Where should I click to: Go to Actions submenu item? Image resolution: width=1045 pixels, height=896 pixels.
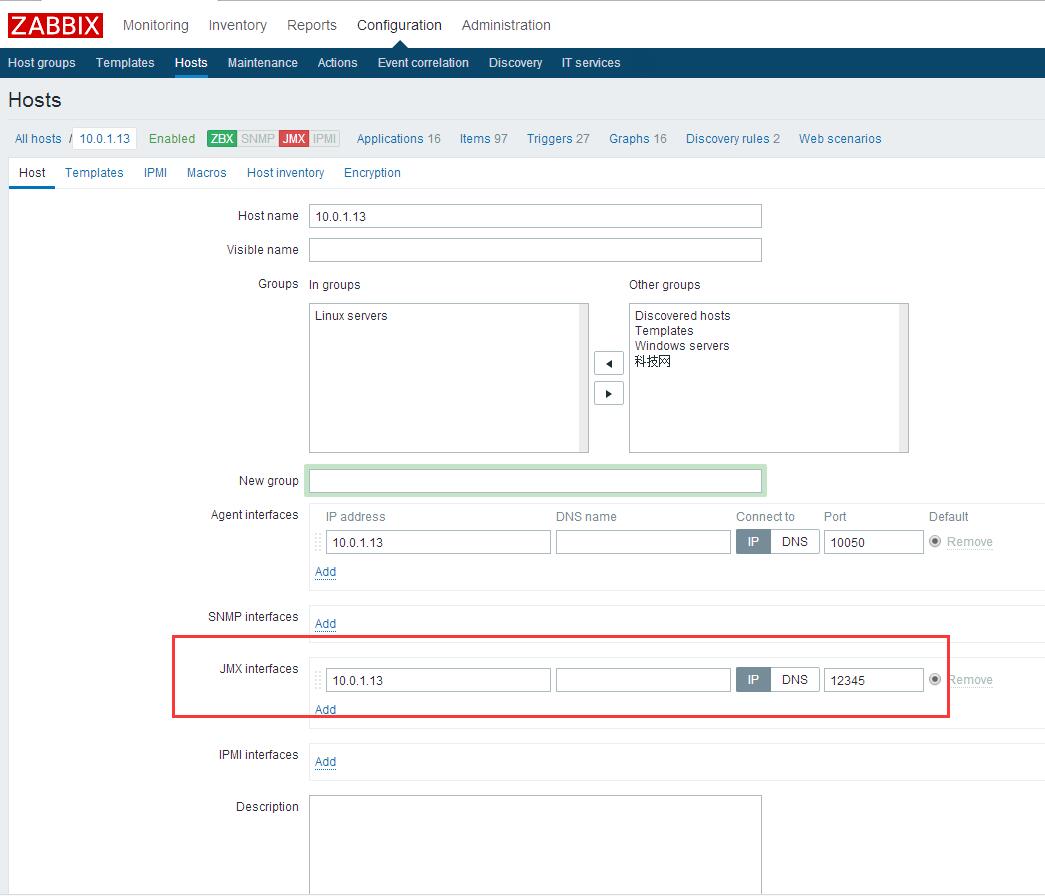pos(337,63)
